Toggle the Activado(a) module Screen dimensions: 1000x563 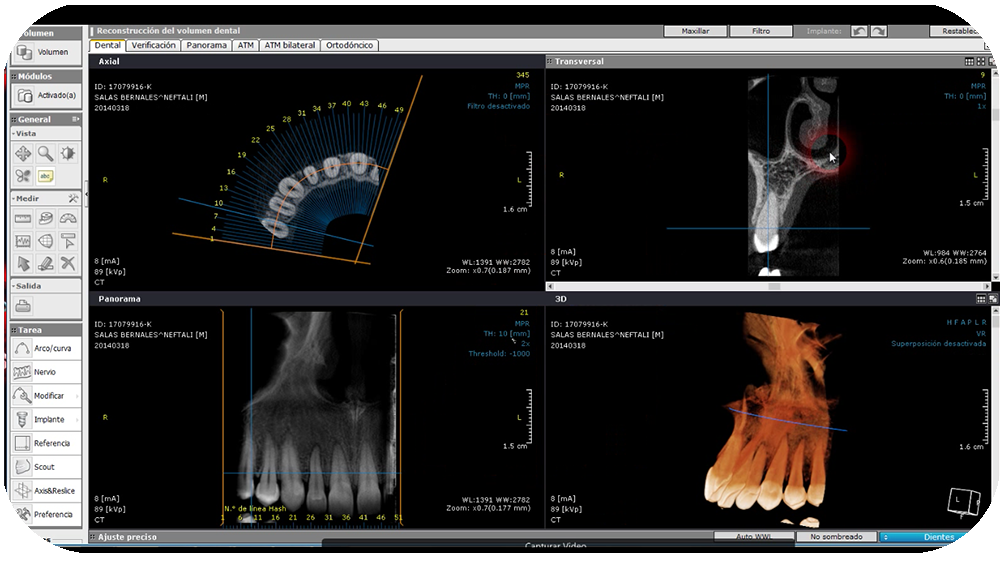(x=46, y=96)
